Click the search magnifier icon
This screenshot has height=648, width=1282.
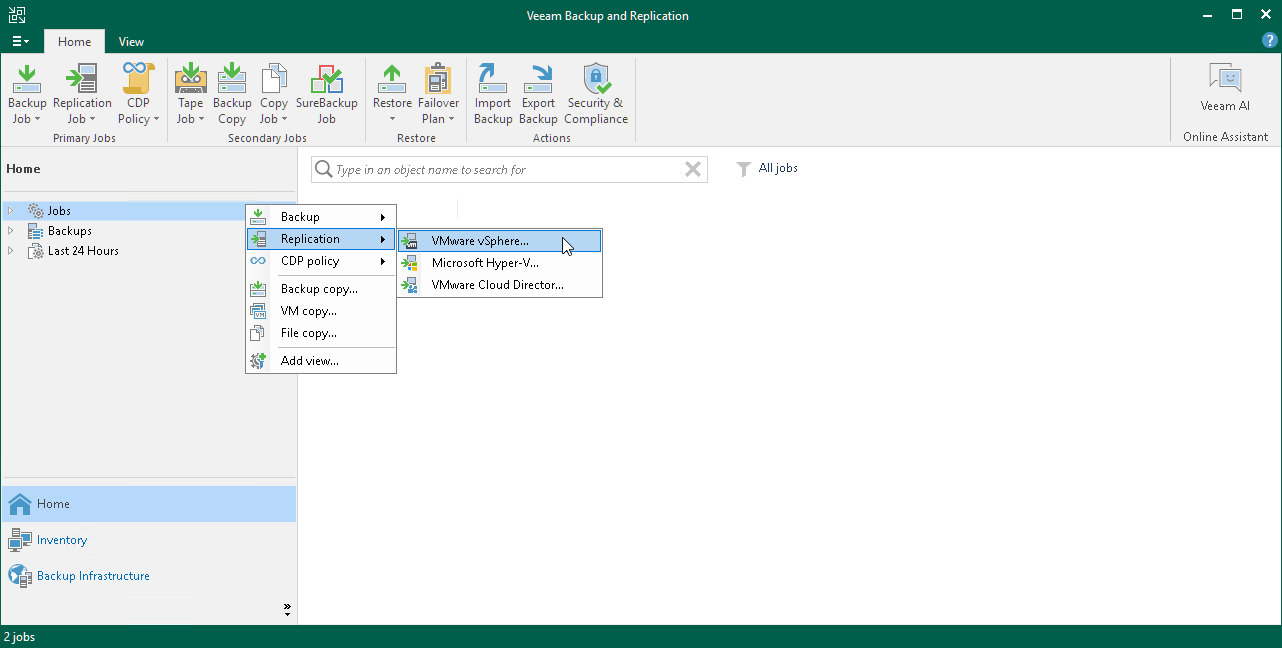[324, 170]
